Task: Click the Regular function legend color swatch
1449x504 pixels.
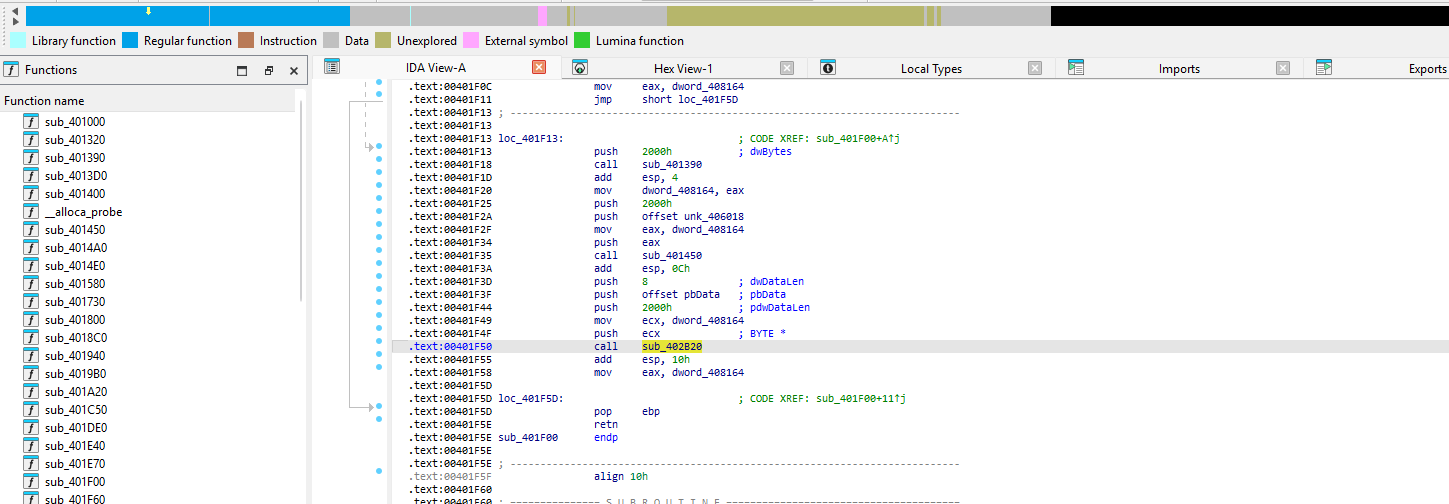Action: point(132,41)
